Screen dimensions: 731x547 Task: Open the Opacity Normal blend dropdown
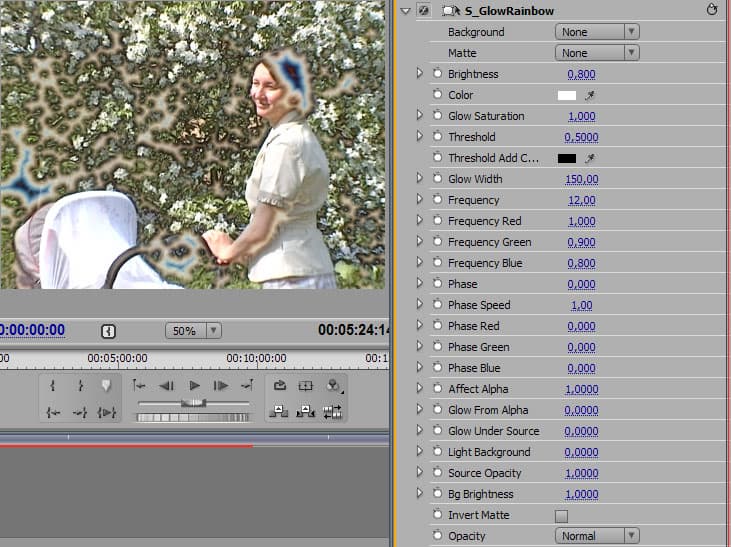click(596, 536)
